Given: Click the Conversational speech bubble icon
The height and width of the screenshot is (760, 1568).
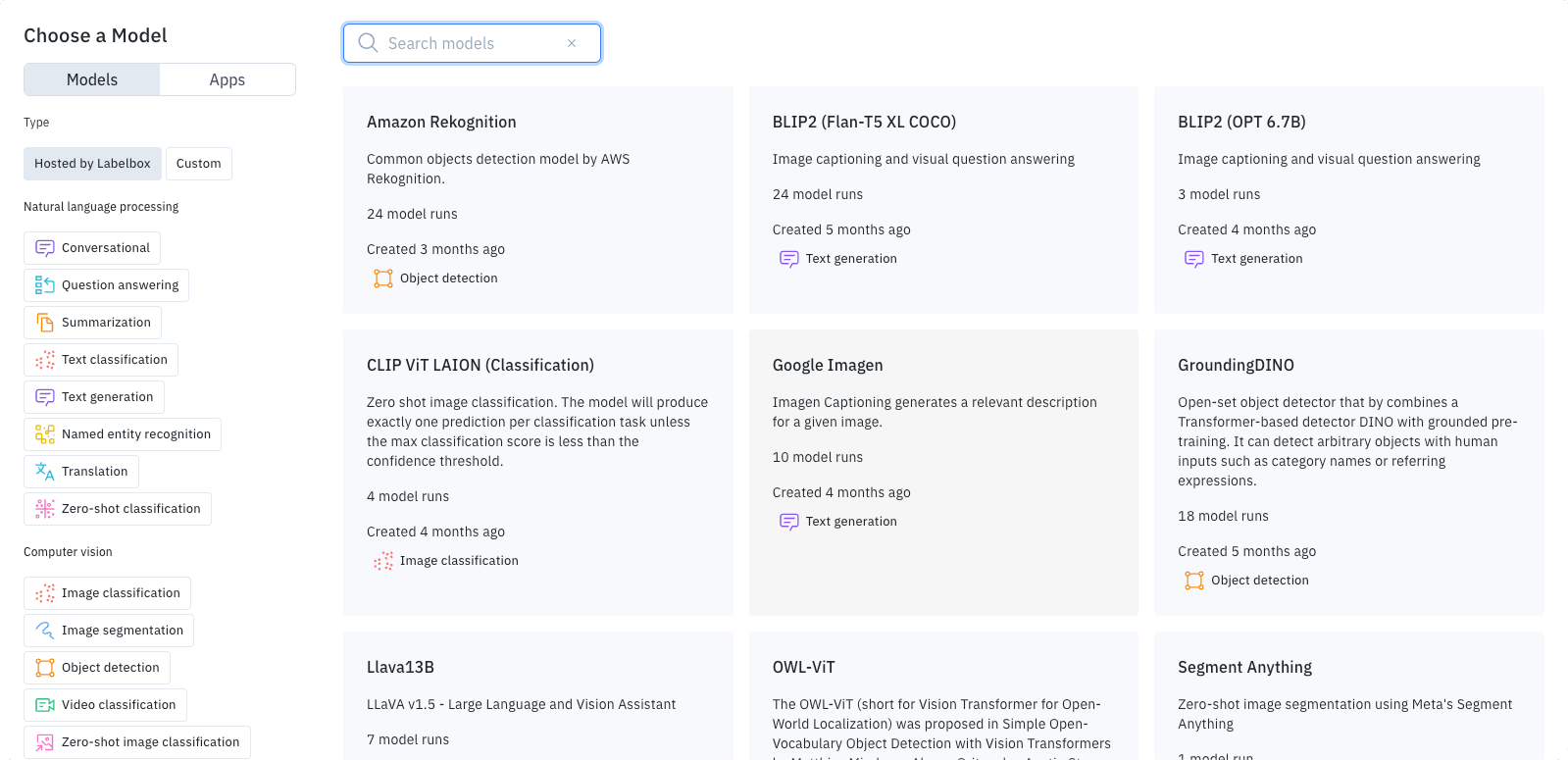Looking at the screenshot, I should coord(45,248).
